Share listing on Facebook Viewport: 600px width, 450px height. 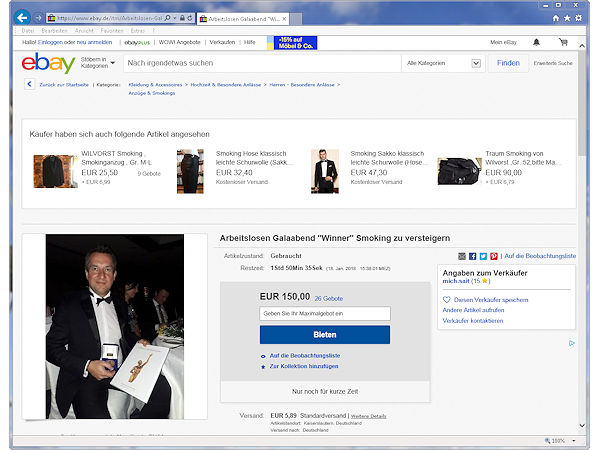pyautogui.click(x=473, y=256)
